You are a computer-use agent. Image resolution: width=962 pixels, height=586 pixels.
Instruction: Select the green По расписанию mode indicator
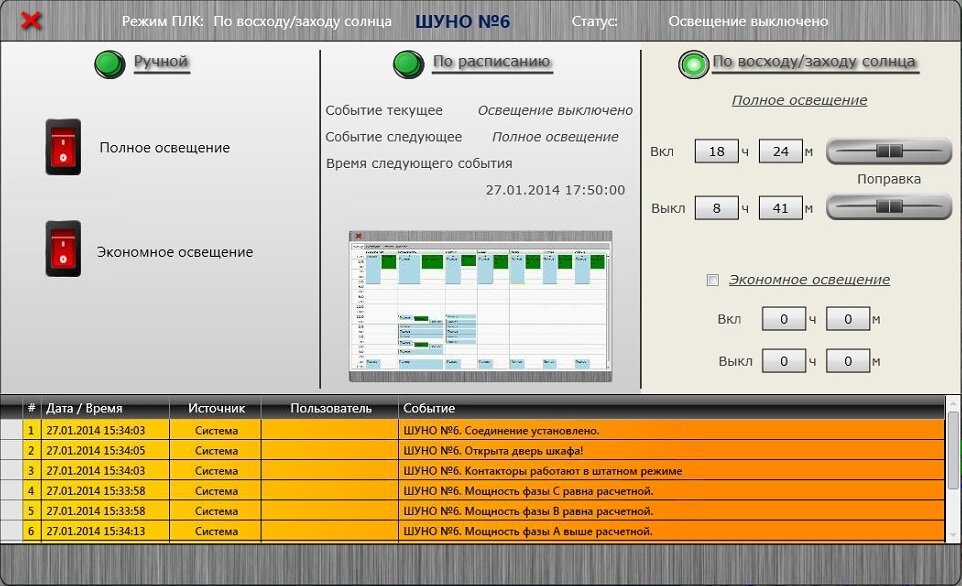(x=408, y=64)
